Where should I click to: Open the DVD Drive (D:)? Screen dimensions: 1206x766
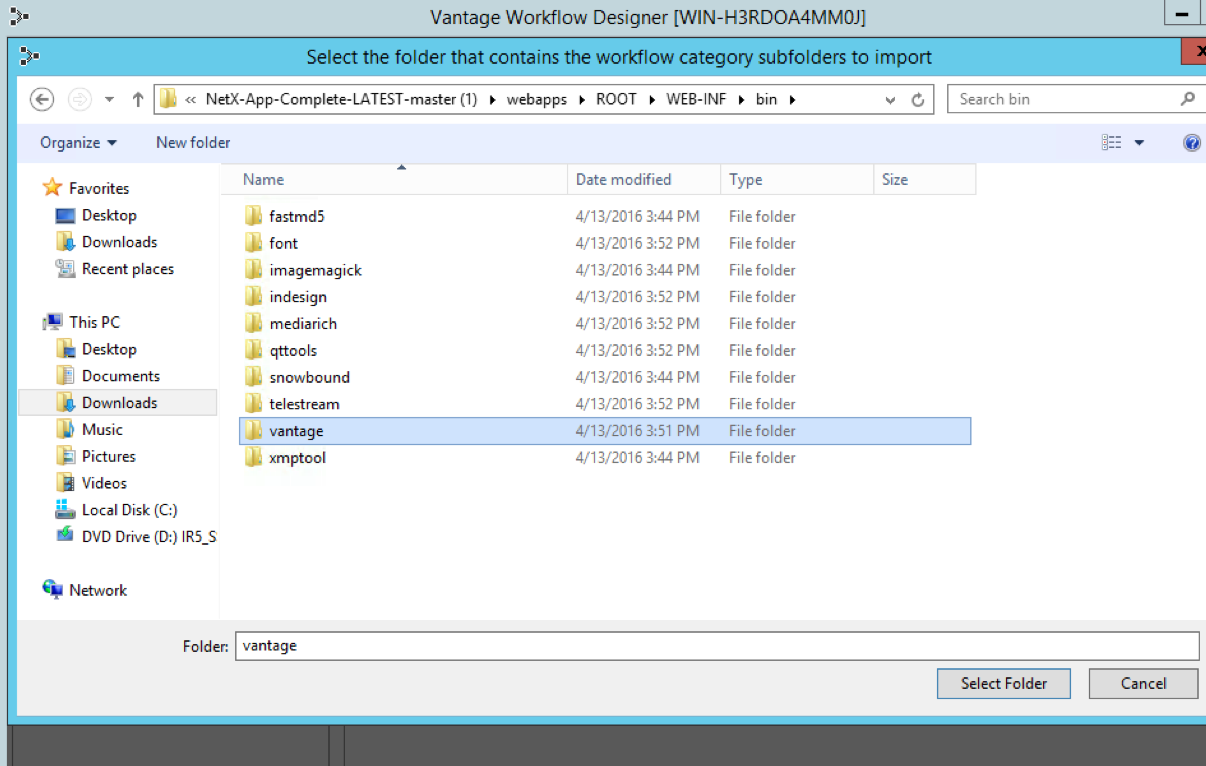tap(148, 537)
